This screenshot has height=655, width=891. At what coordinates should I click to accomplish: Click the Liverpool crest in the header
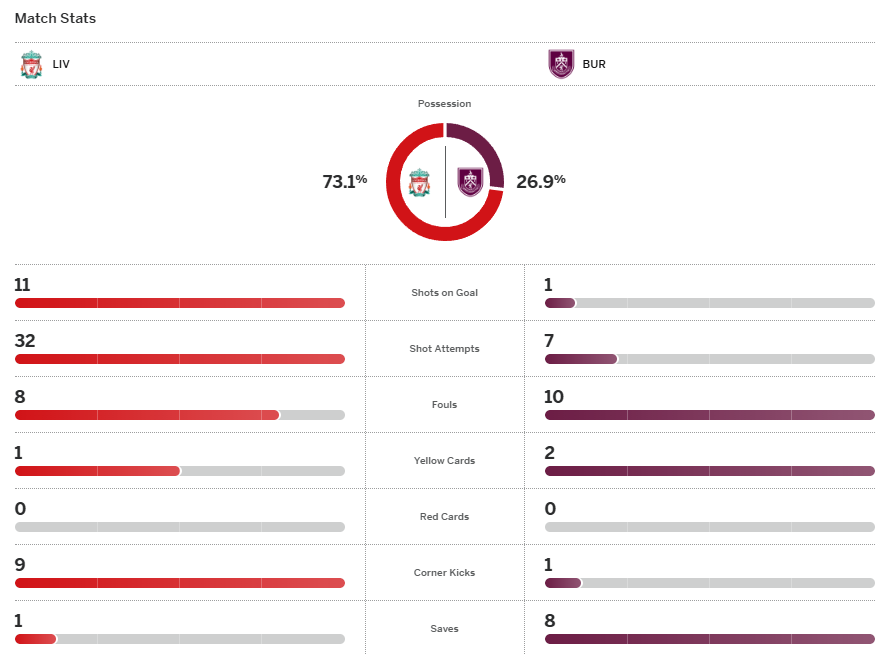[31, 64]
